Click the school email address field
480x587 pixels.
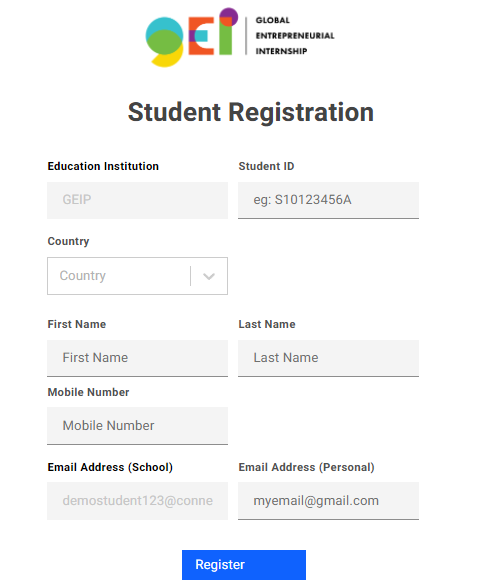pyautogui.click(x=137, y=501)
